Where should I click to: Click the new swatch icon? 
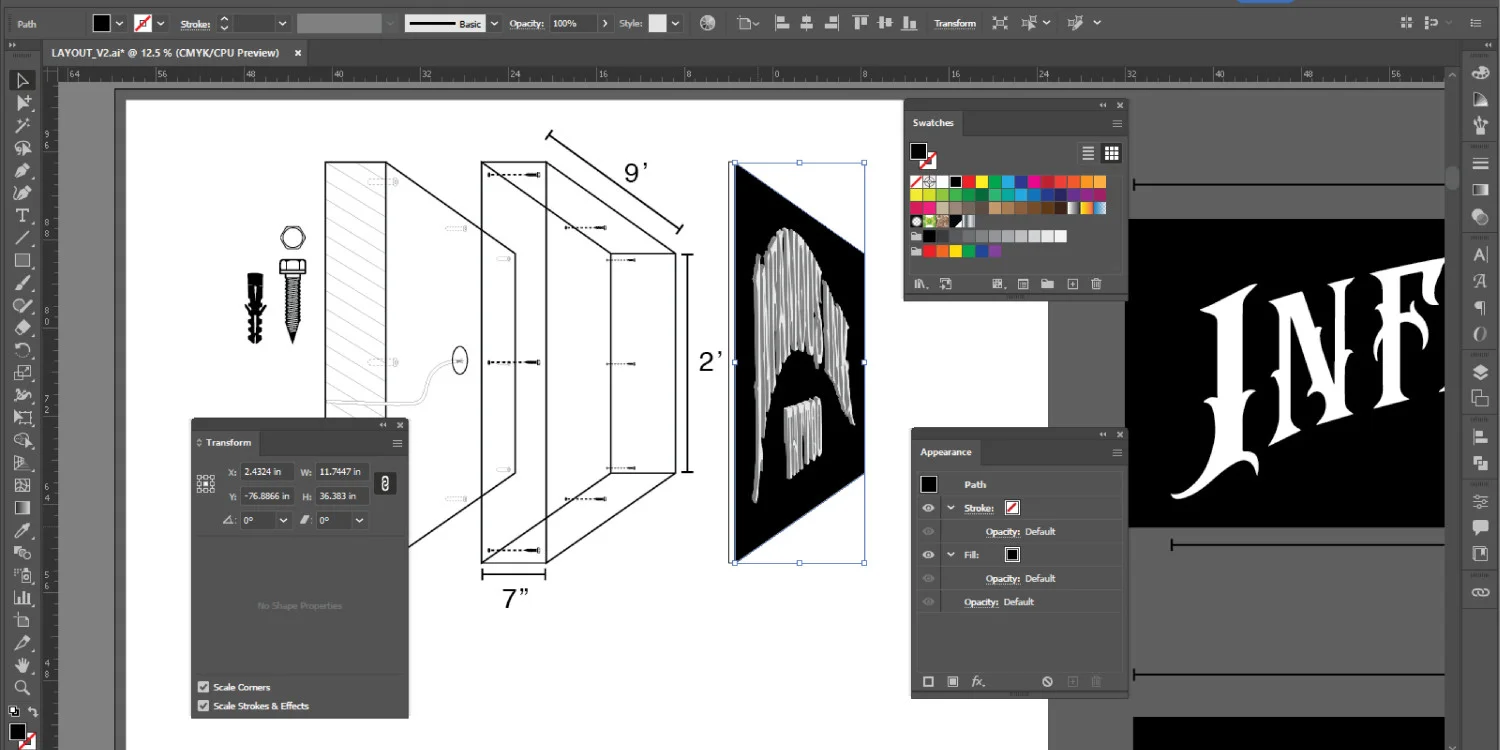(x=1072, y=284)
